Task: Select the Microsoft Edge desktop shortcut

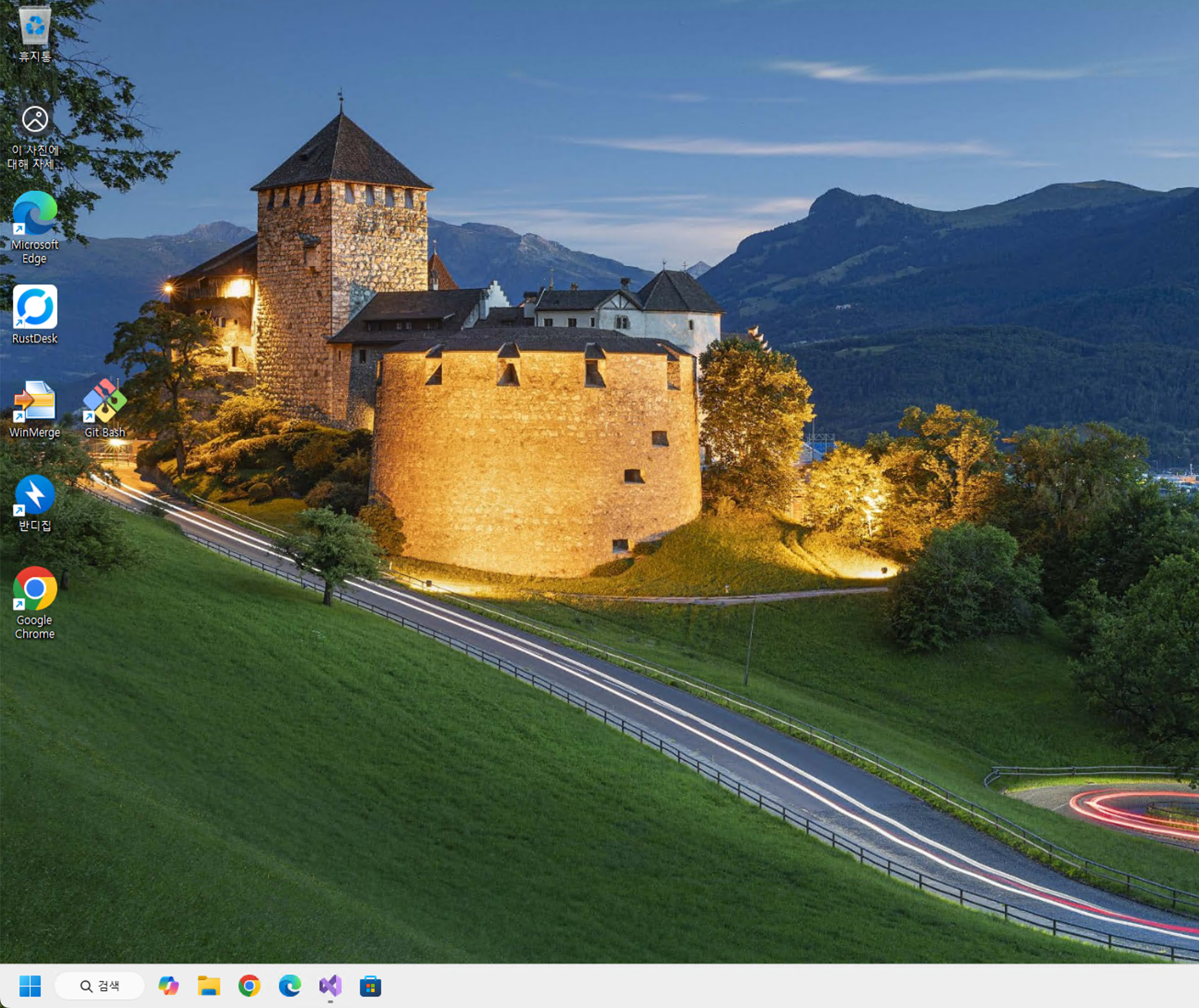Action: (35, 214)
